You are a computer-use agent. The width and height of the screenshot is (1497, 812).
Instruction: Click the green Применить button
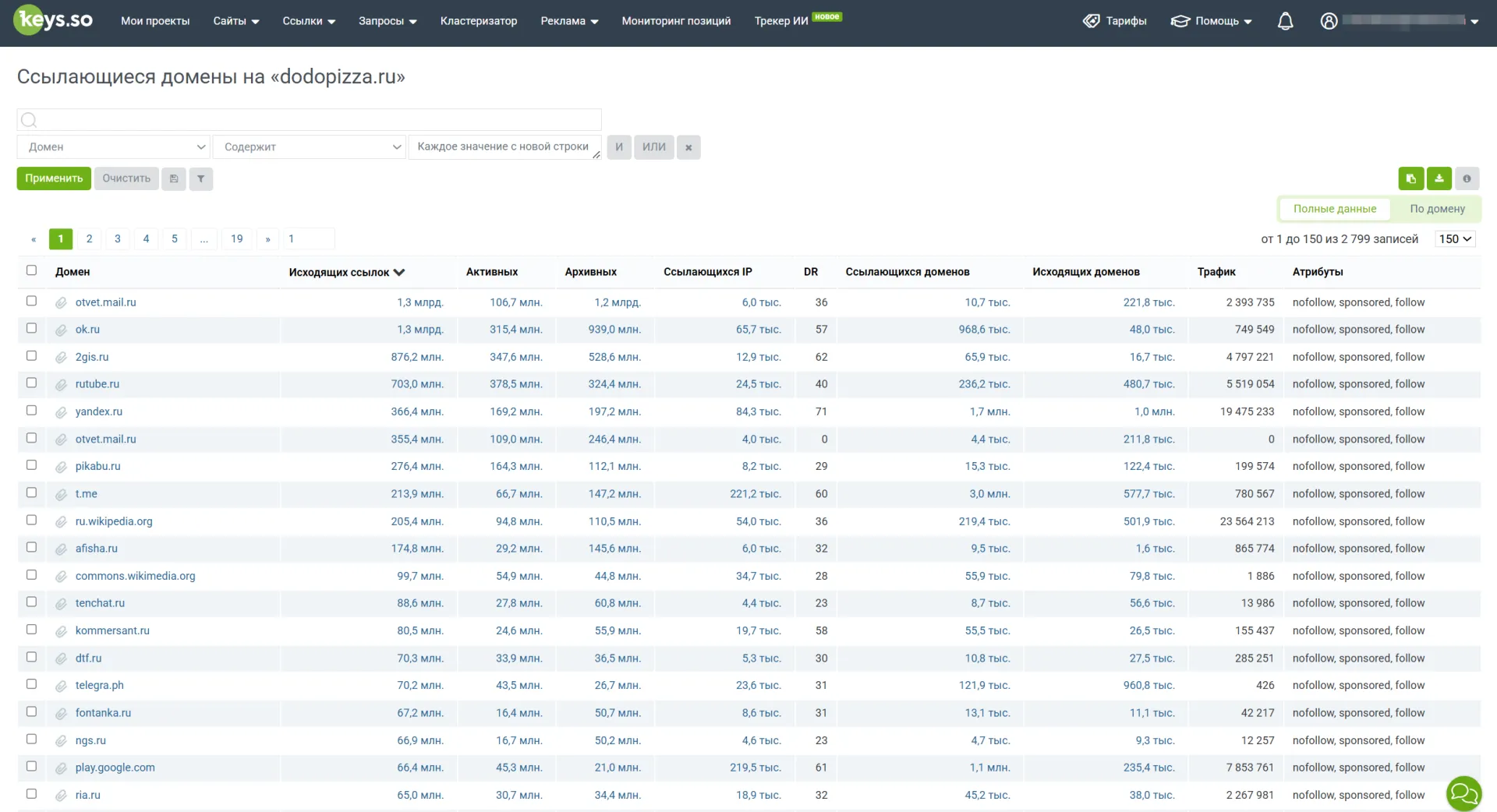pyautogui.click(x=54, y=178)
